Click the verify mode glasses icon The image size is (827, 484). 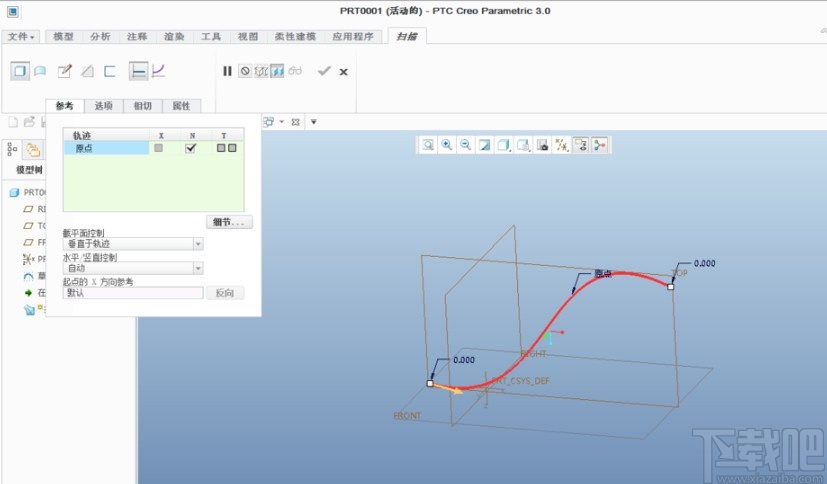tap(295, 71)
